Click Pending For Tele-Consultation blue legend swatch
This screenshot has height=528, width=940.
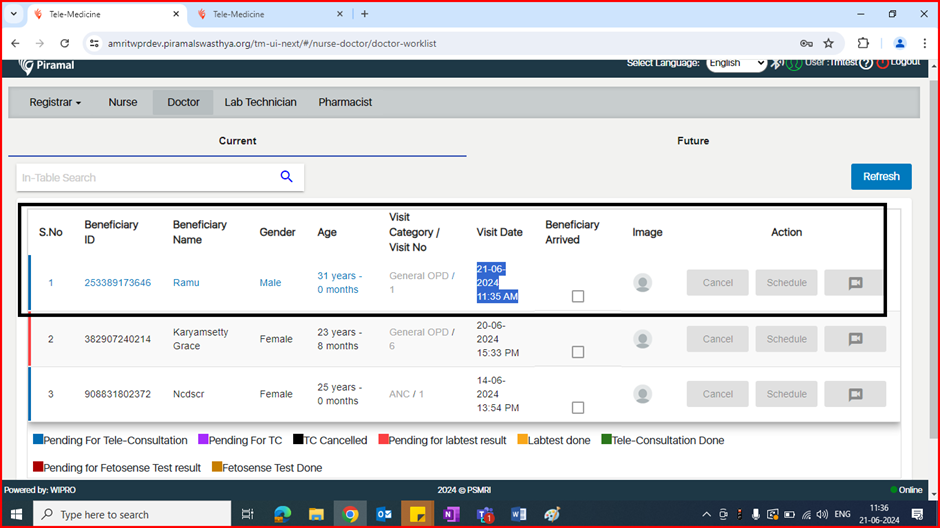38,439
